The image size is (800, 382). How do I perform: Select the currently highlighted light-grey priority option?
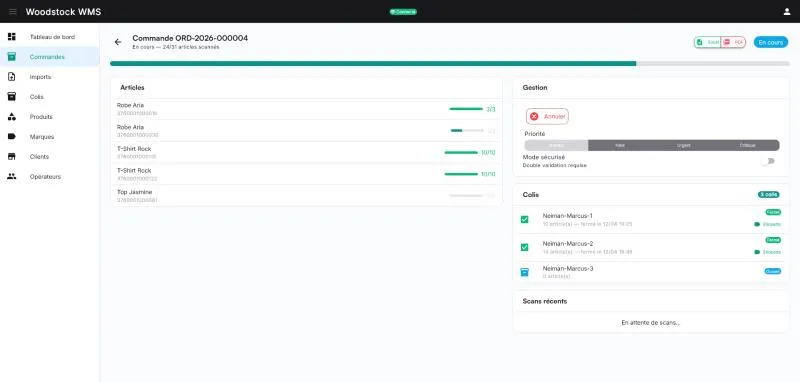click(556, 145)
